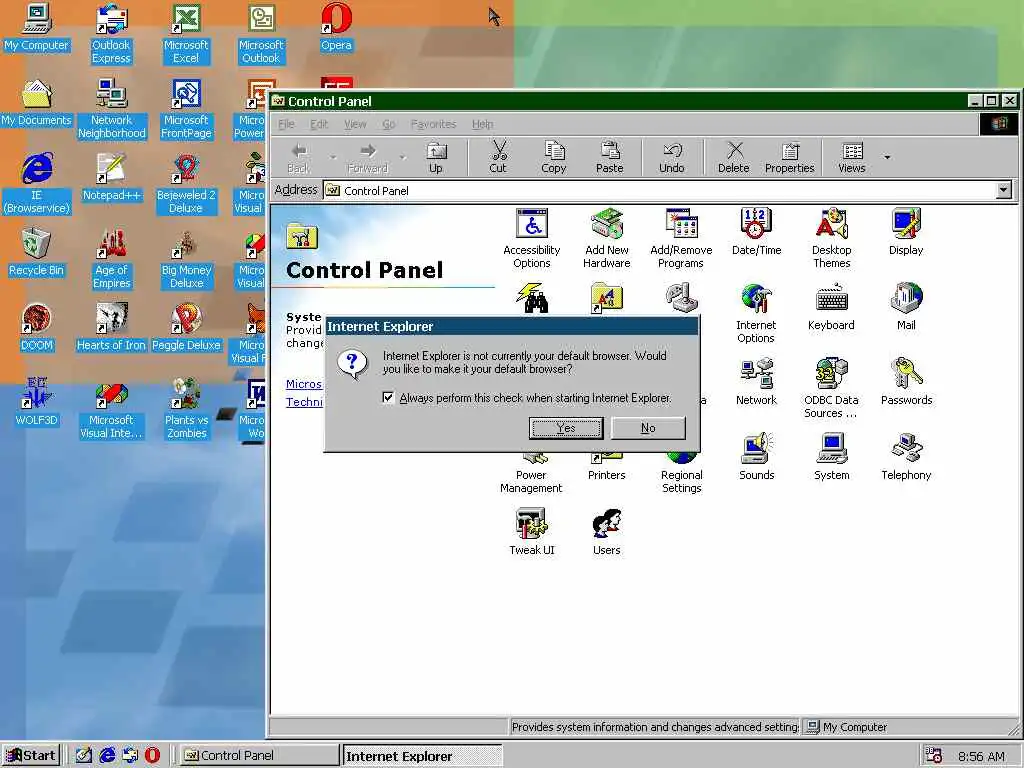Screen dimensions: 1024x768
Task: Open the Keyboard applet
Action: click(831, 308)
